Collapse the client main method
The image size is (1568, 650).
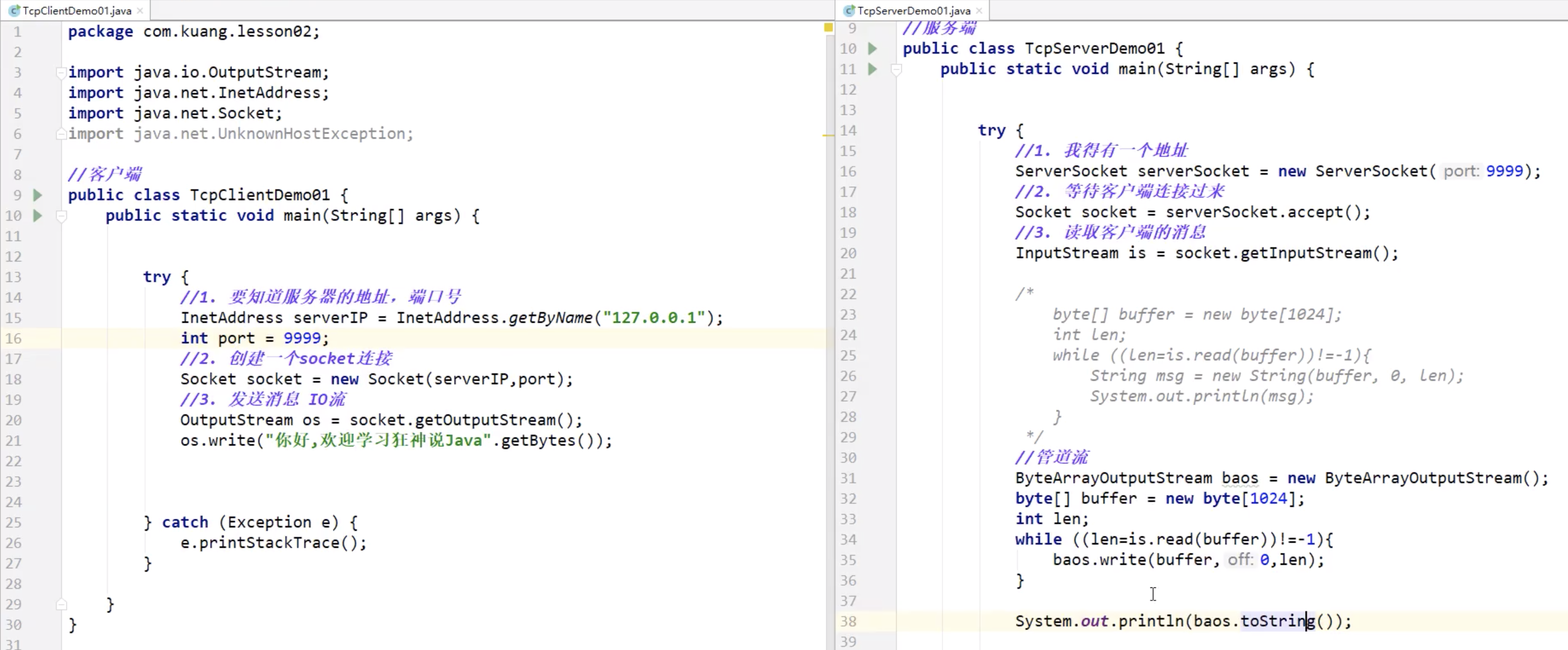click(61, 216)
